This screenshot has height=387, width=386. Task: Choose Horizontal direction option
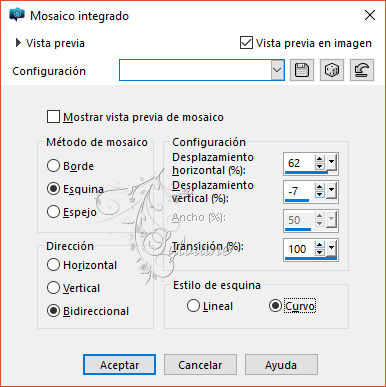point(53,265)
